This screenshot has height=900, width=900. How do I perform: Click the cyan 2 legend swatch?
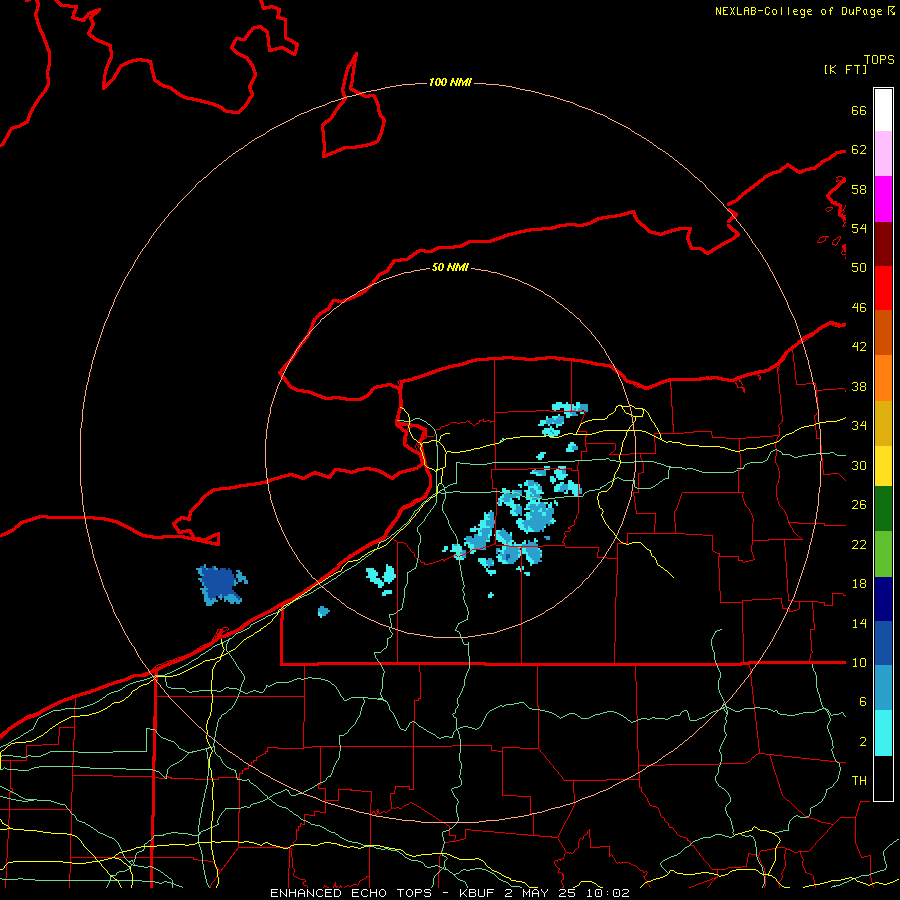[883, 733]
